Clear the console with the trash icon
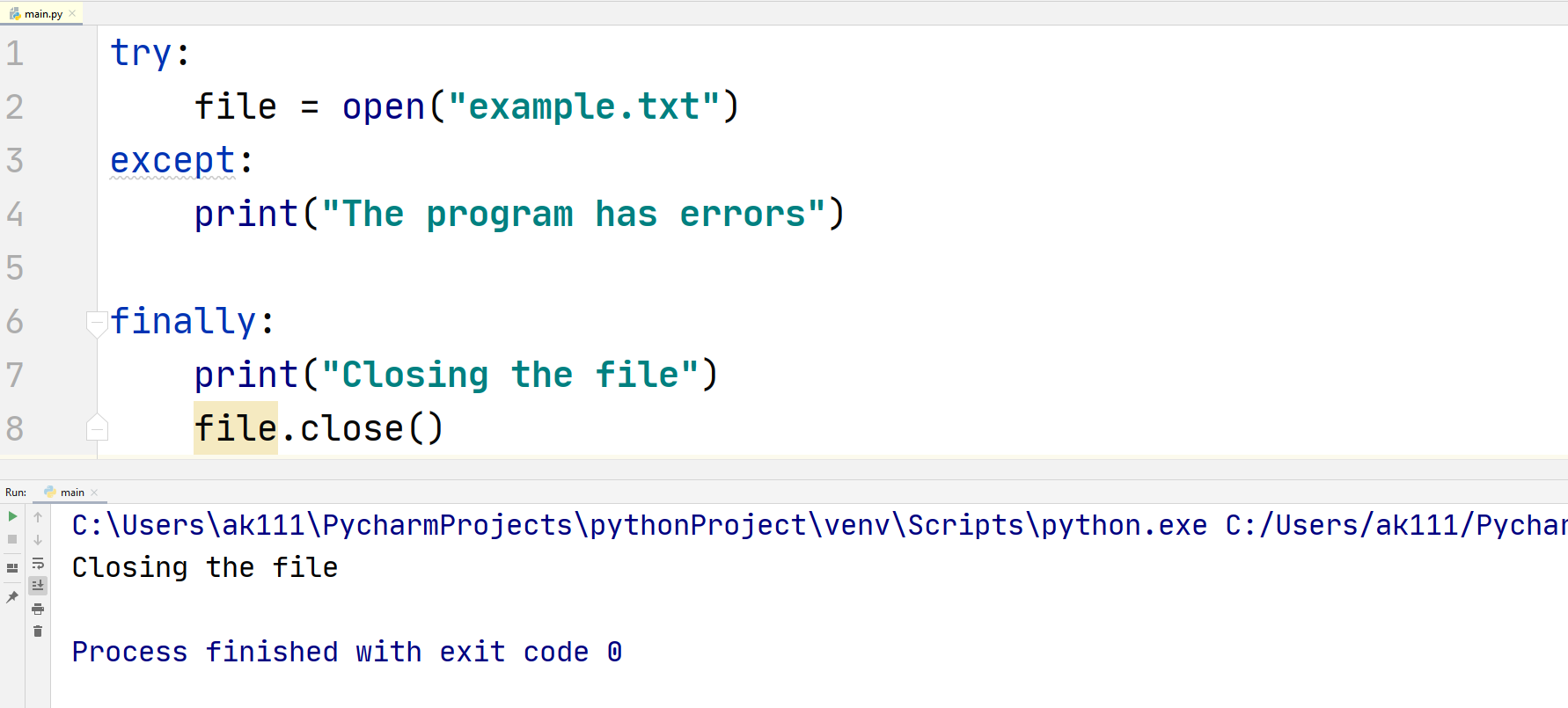 (x=38, y=631)
